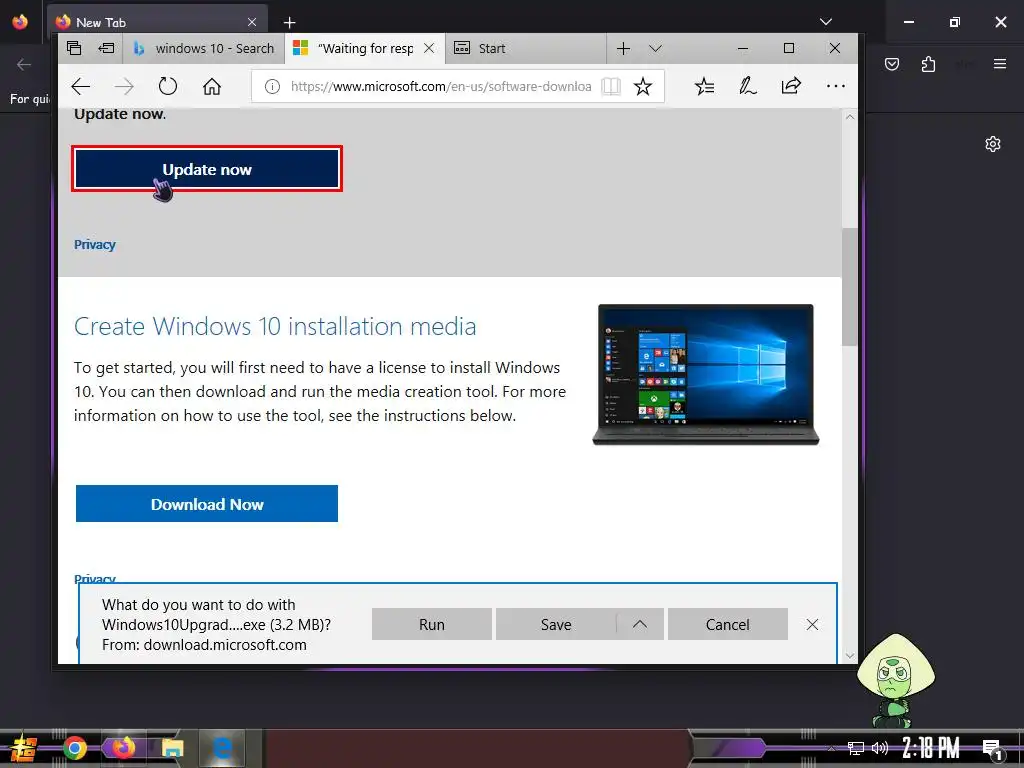Click Firefox new tab settings gear

(x=993, y=144)
